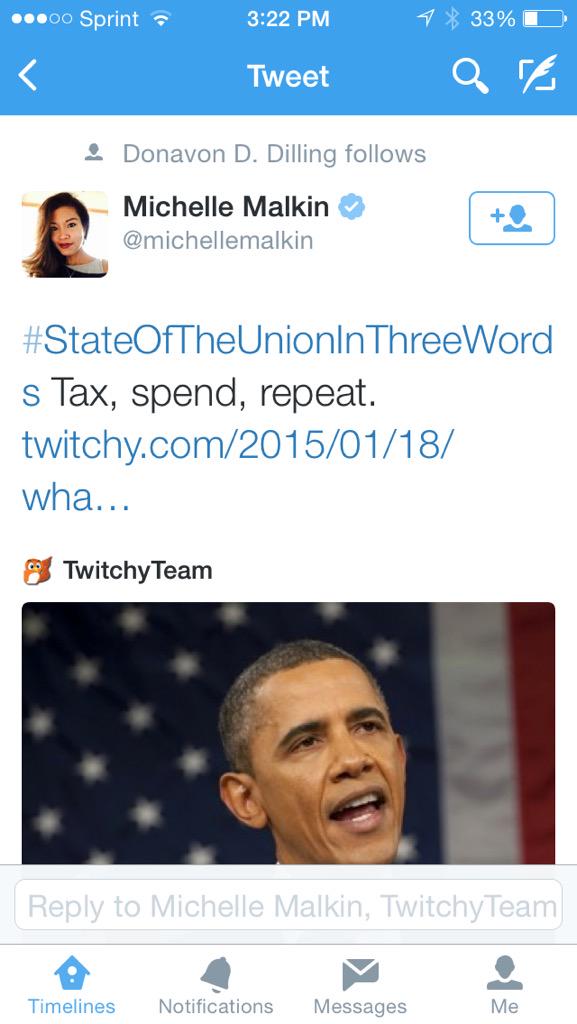
Task: Tap the Michelle Malkin display name
Action: click(x=226, y=207)
